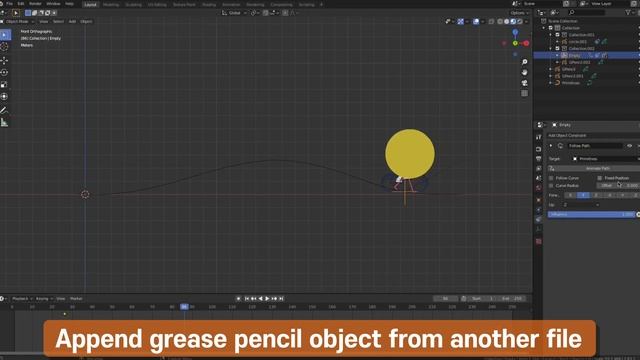Select the Cursor tool in toolbar
Viewport: 640px width, 360px height.
4,47
